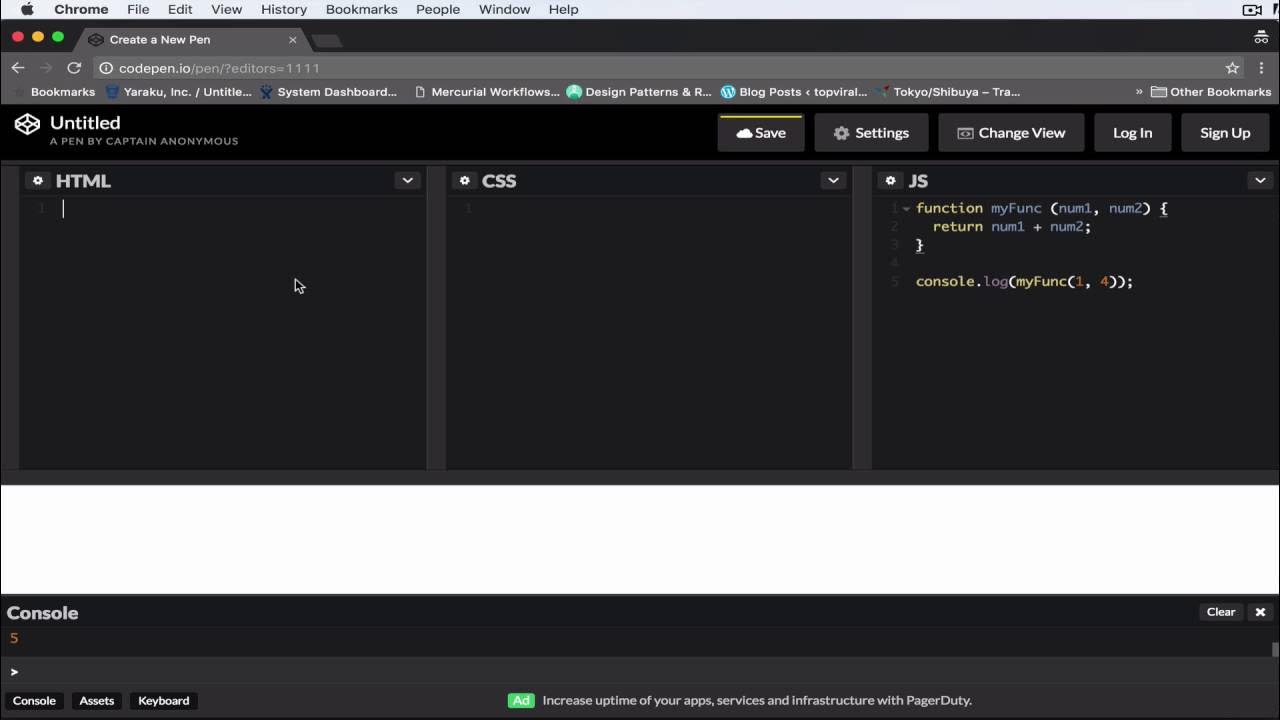
Task: Close the Console panel
Action: (1260, 612)
